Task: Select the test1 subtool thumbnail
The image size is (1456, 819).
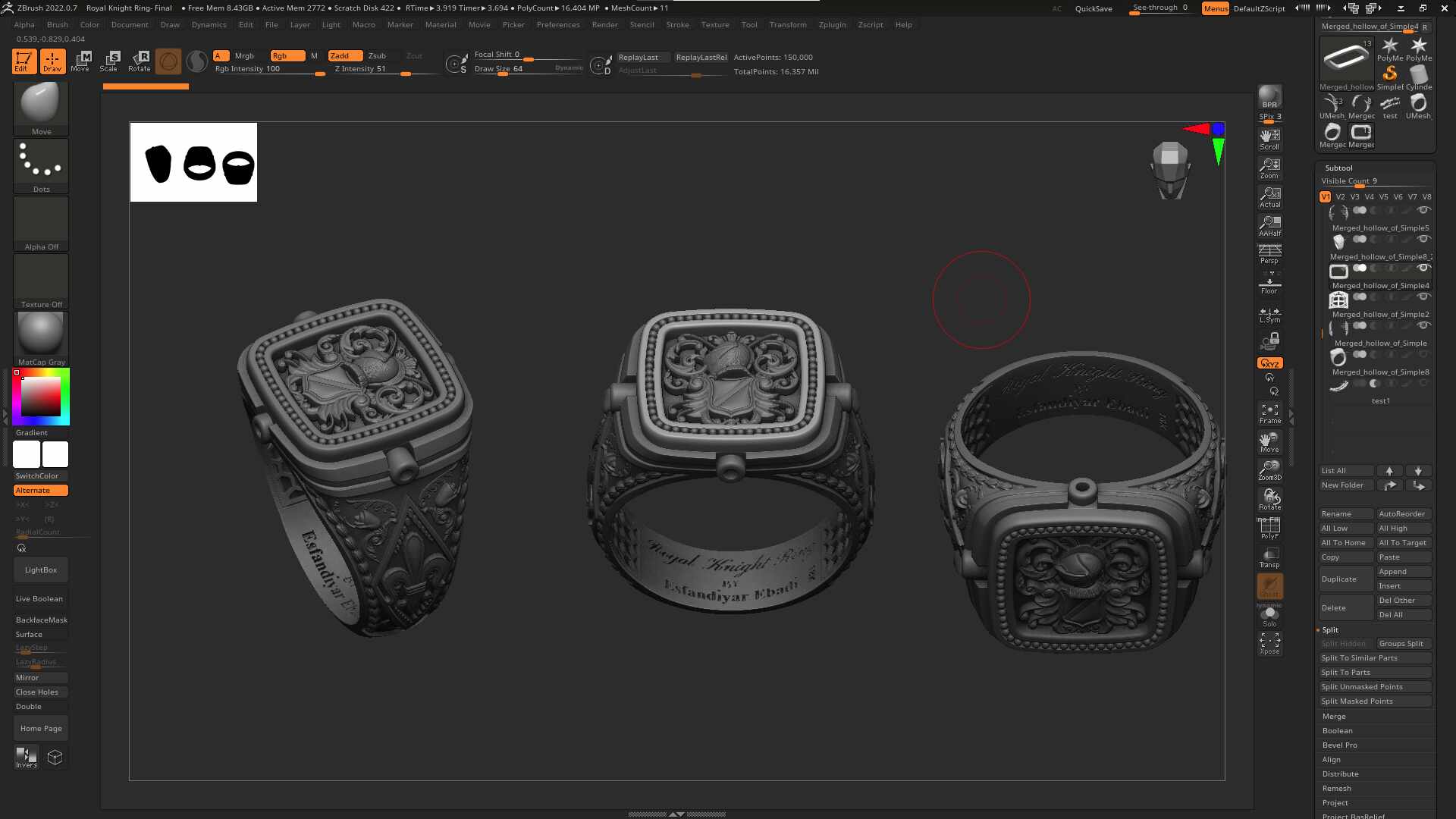Action: (x=1338, y=386)
